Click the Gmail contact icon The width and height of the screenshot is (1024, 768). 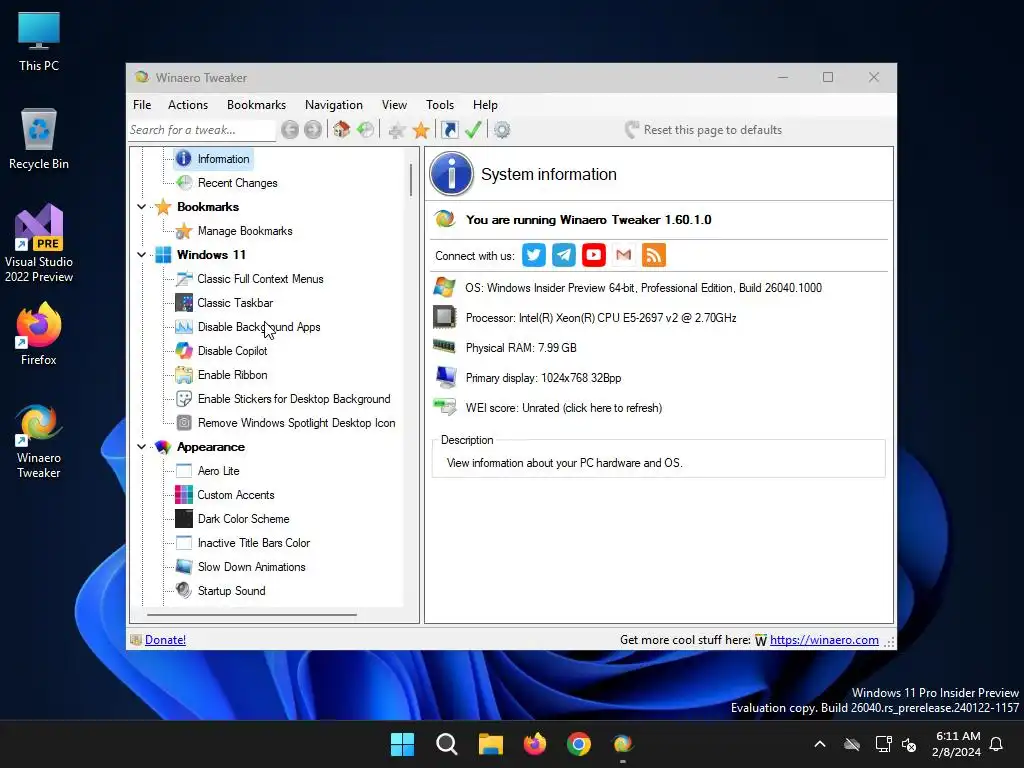[x=624, y=255]
